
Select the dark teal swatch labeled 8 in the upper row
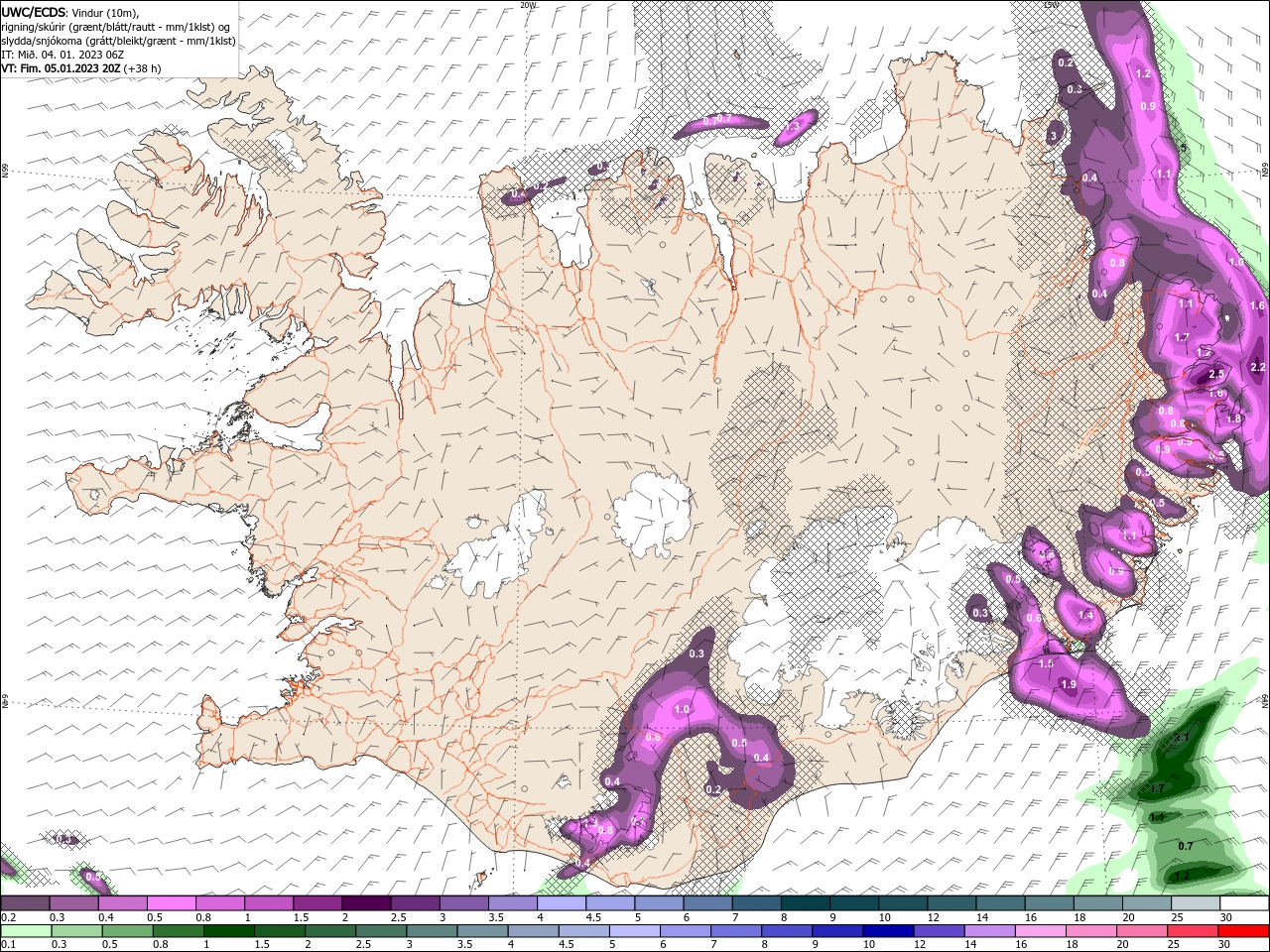[x=805, y=903]
